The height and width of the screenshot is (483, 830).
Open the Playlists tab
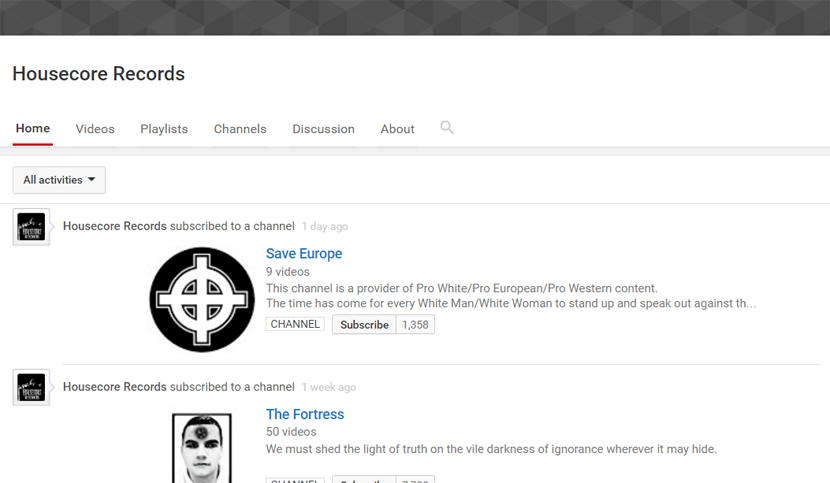point(164,129)
